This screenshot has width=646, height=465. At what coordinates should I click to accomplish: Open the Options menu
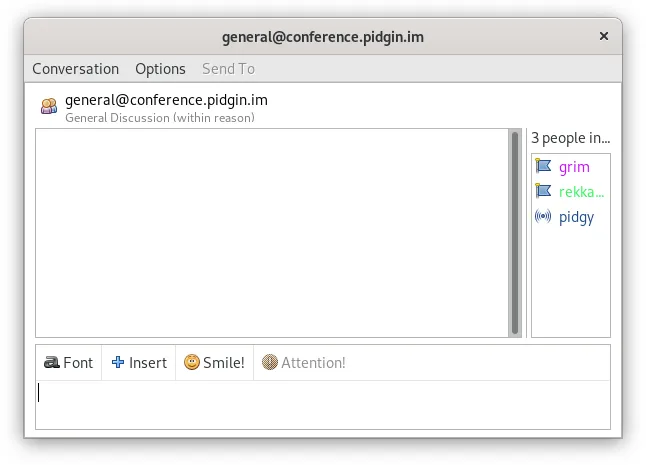click(x=160, y=69)
